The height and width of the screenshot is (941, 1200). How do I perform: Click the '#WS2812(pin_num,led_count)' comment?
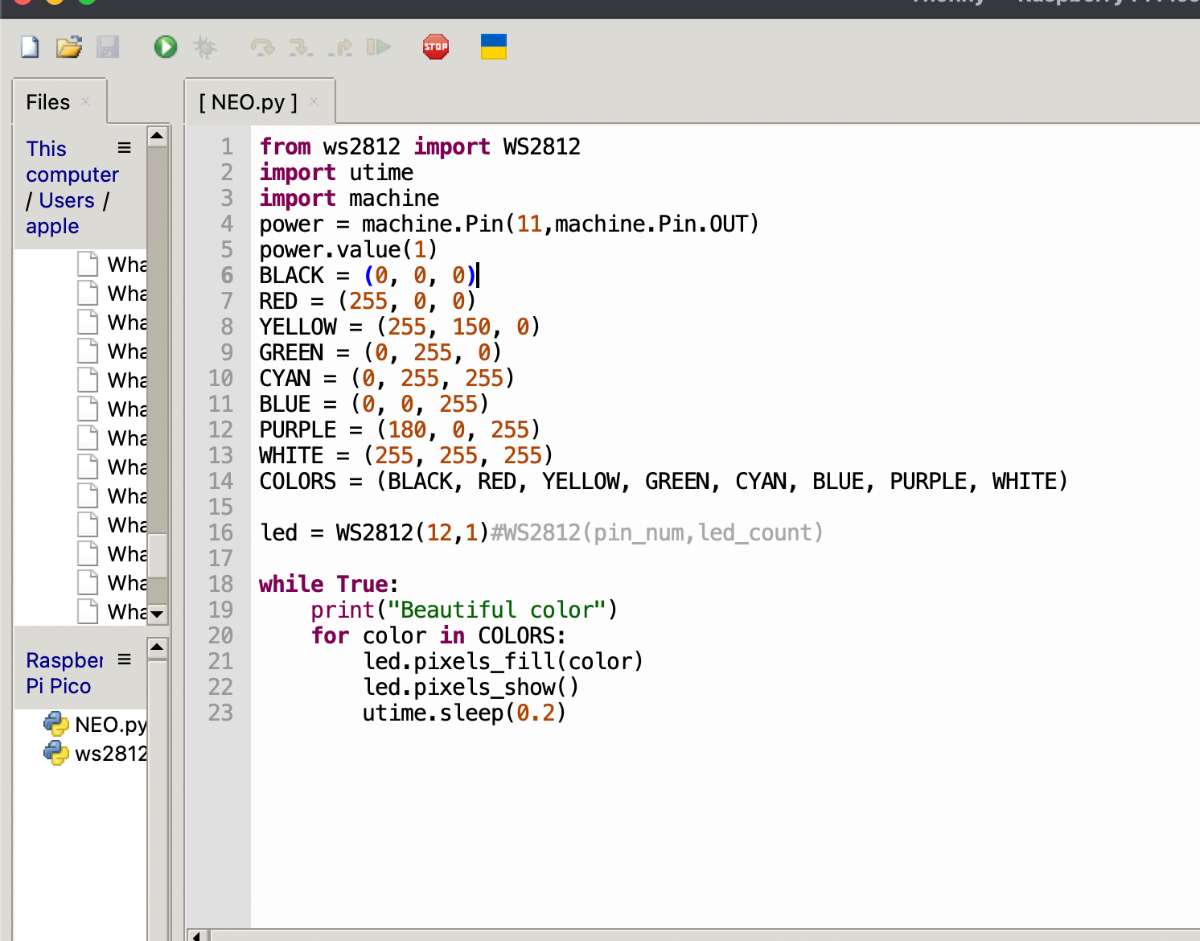click(657, 533)
